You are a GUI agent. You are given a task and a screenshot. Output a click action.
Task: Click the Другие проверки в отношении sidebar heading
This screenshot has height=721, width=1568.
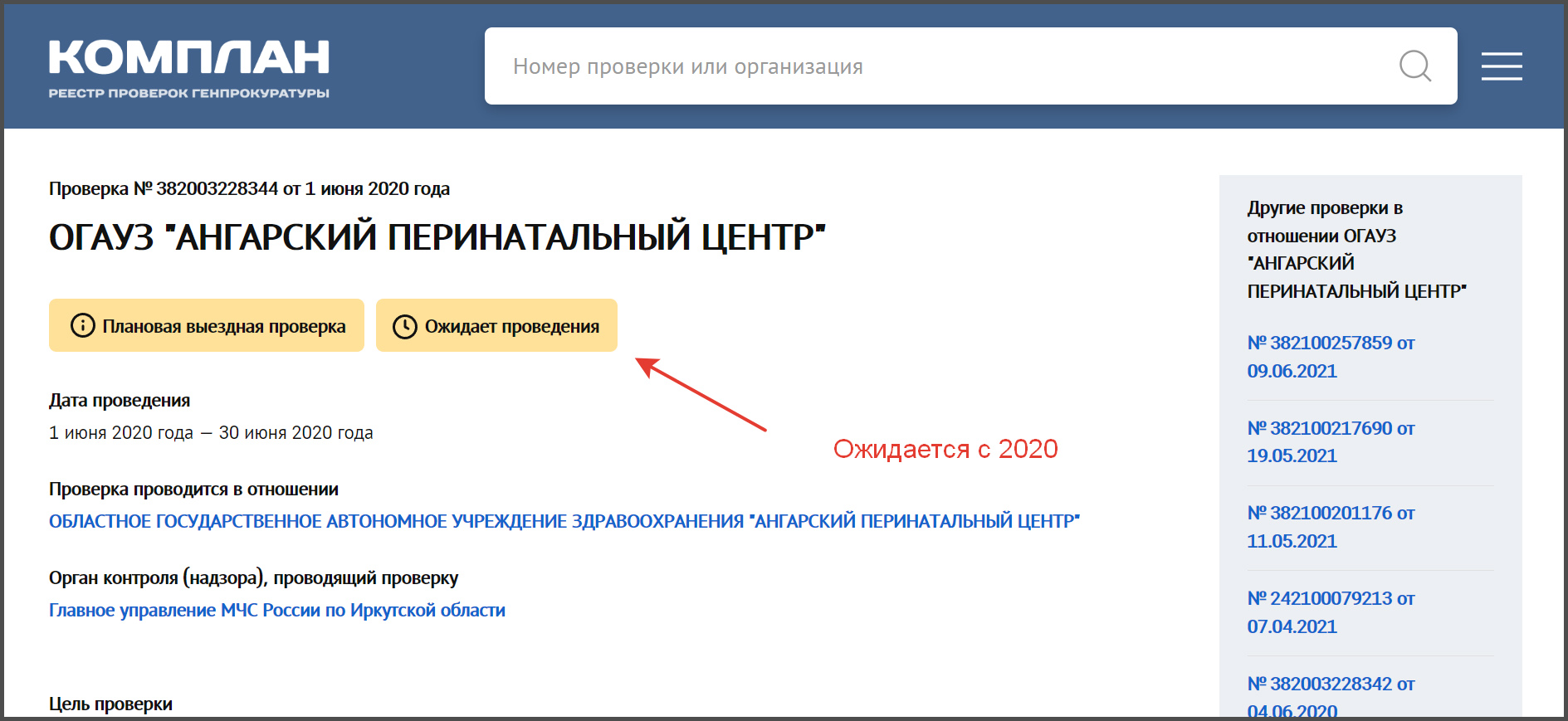click(x=1356, y=249)
